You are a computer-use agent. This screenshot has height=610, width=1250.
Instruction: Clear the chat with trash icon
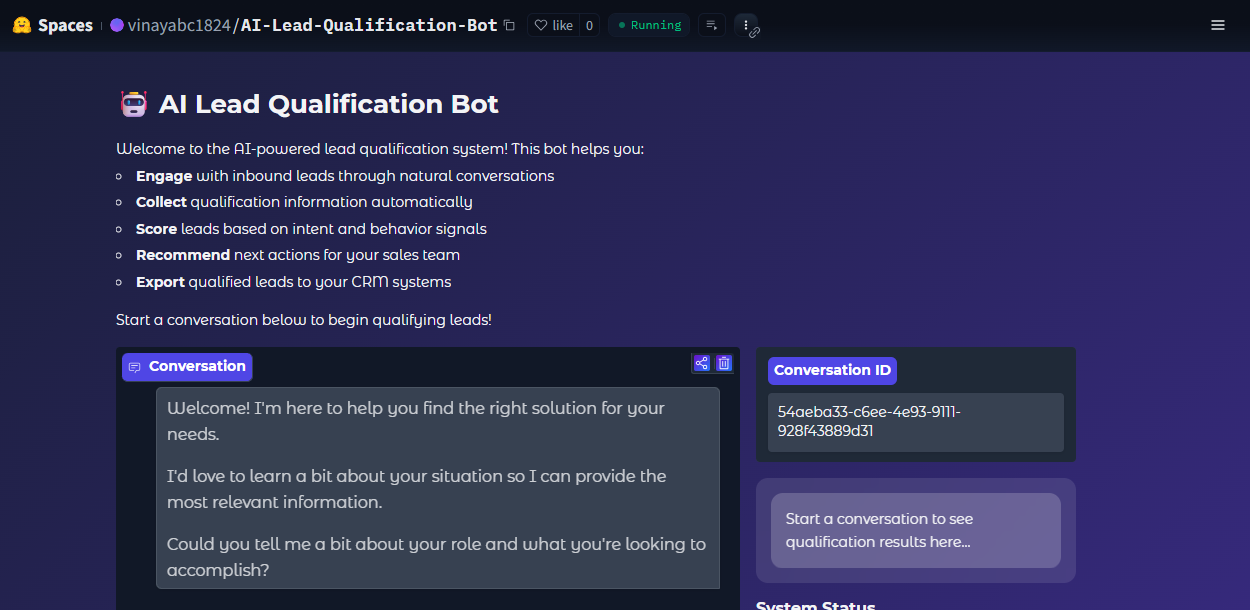724,363
